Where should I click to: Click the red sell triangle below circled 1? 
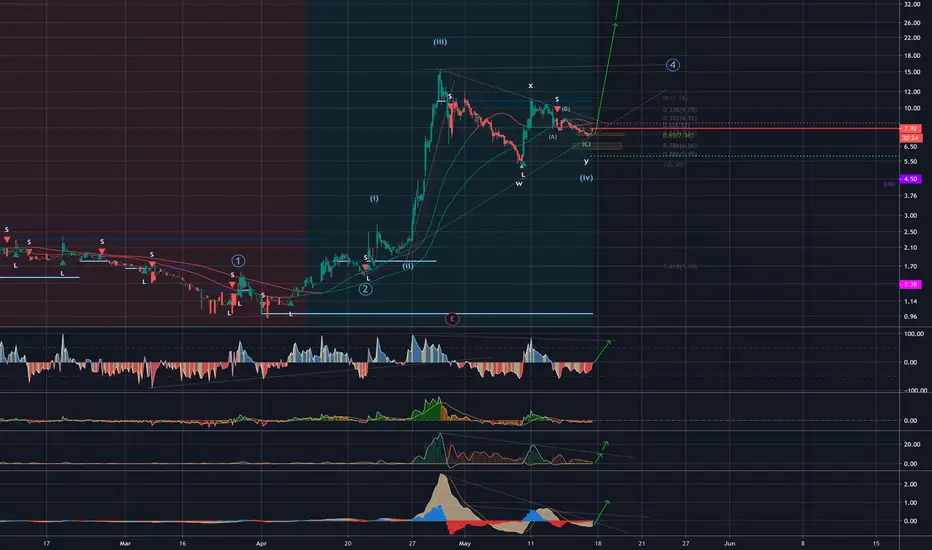pos(232,284)
